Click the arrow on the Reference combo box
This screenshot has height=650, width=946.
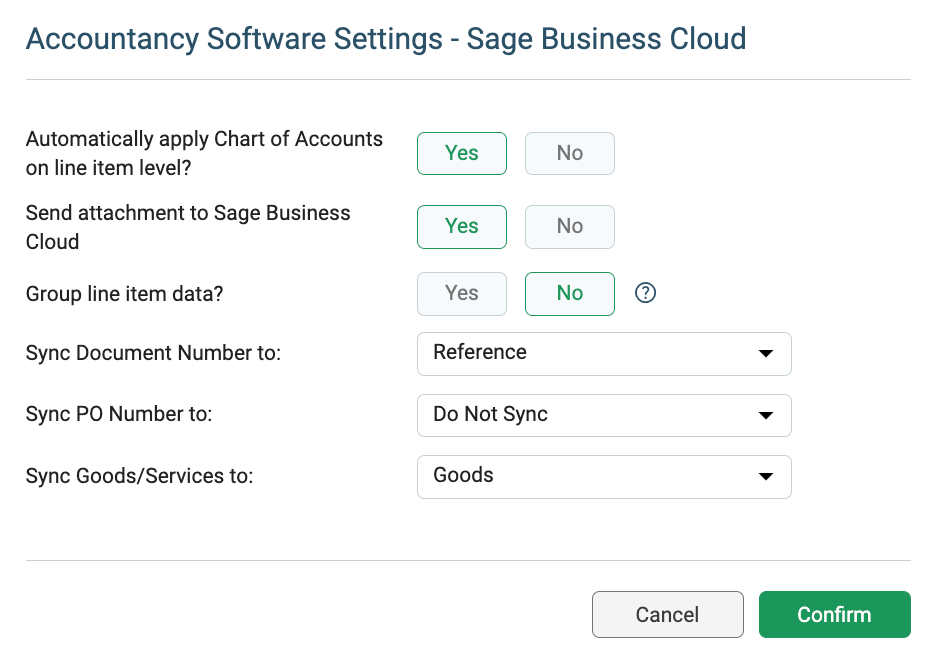[766, 354]
